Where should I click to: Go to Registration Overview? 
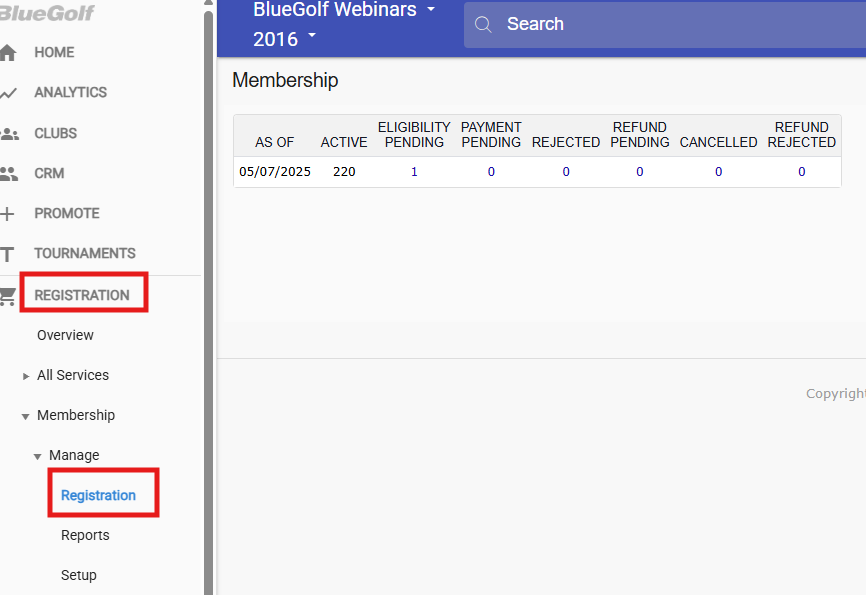65,335
